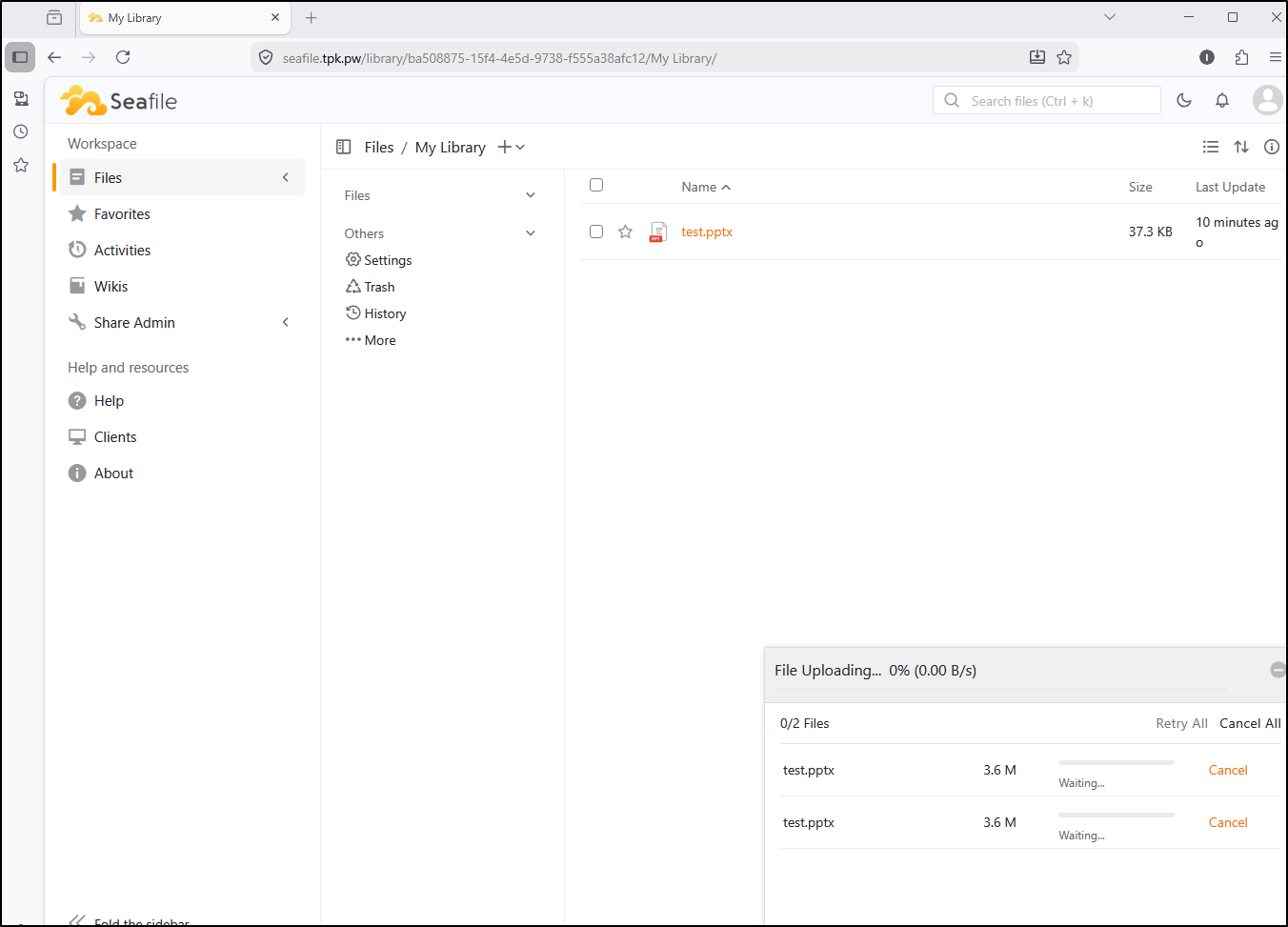Viewport: 1288px width, 927px height.
Task: Star the test.pptx file as favorite
Action: pyautogui.click(x=625, y=232)
